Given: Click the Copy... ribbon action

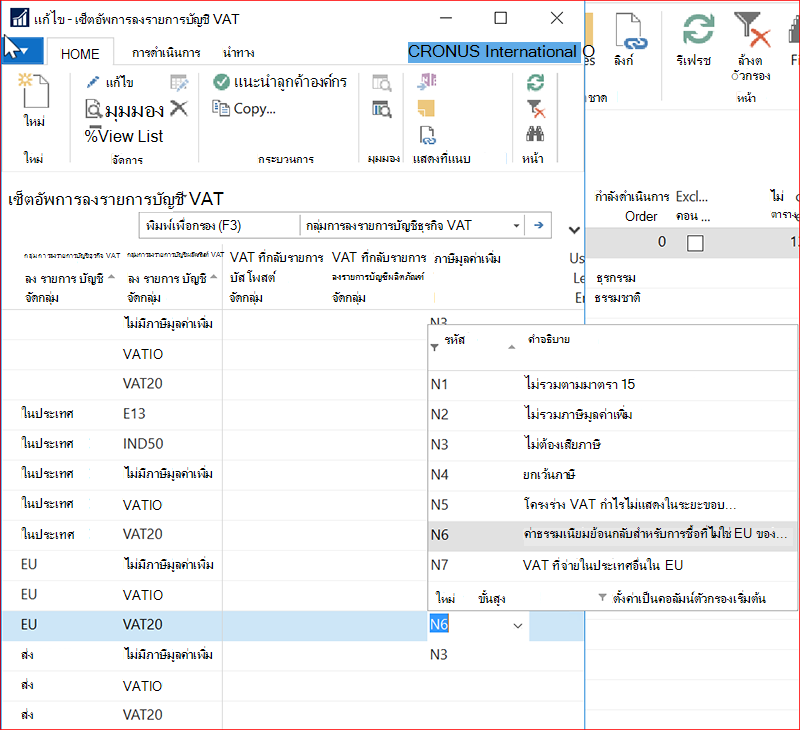Looking at the screenshot, I should click(x=244, y=109).
